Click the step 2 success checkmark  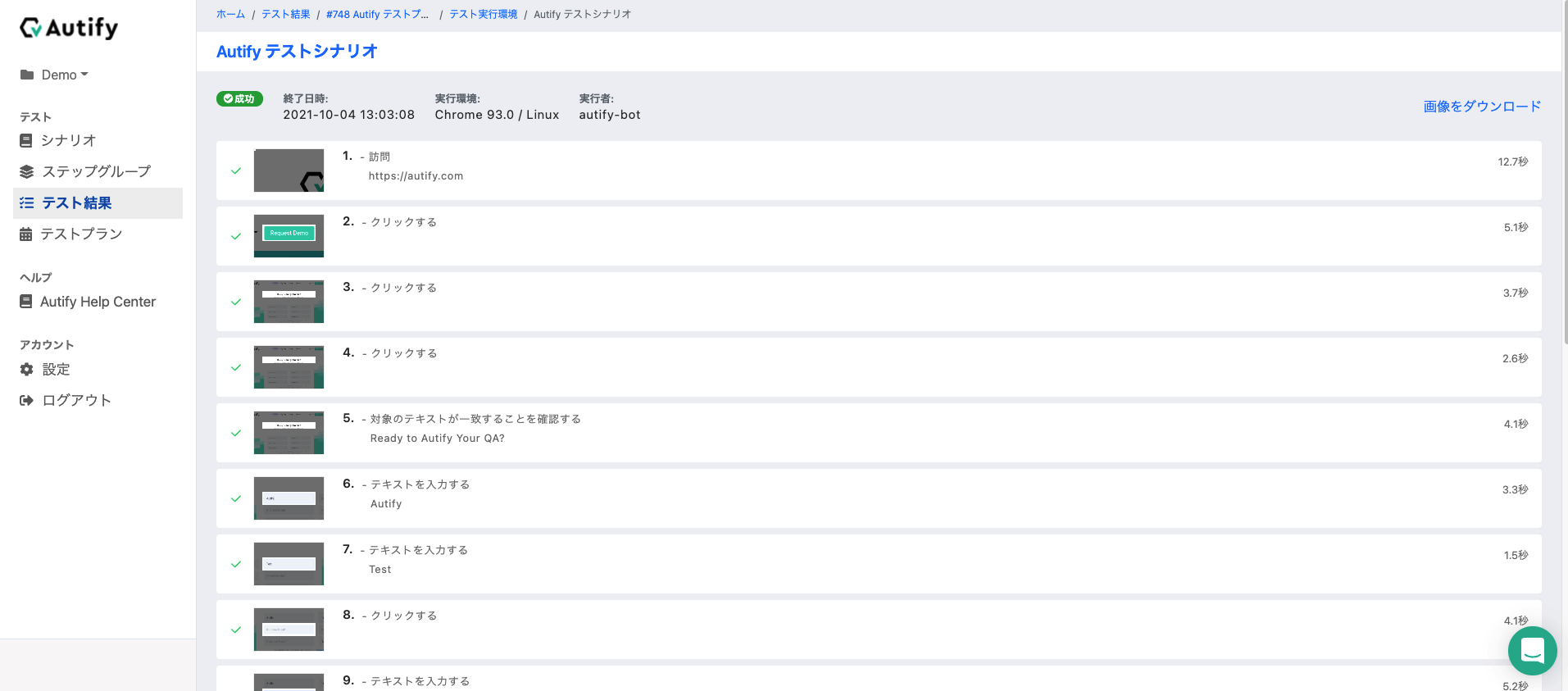(x=236, y=236)
